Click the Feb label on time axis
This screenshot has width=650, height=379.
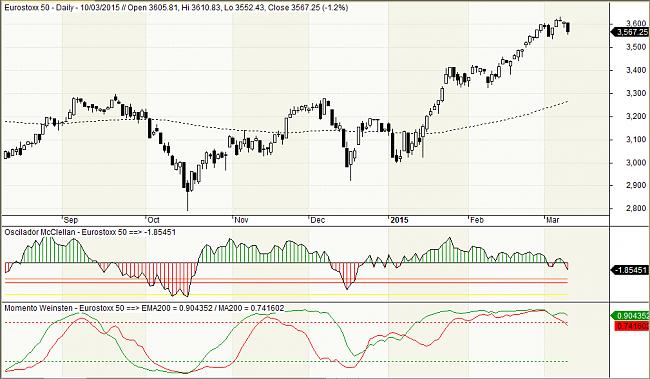[x=477, y=220]
